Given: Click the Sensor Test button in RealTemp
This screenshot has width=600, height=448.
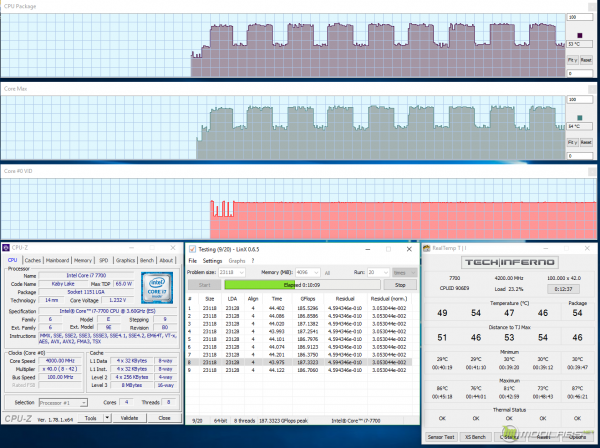Looking at the screenshot, I should (x=441, y=437).
